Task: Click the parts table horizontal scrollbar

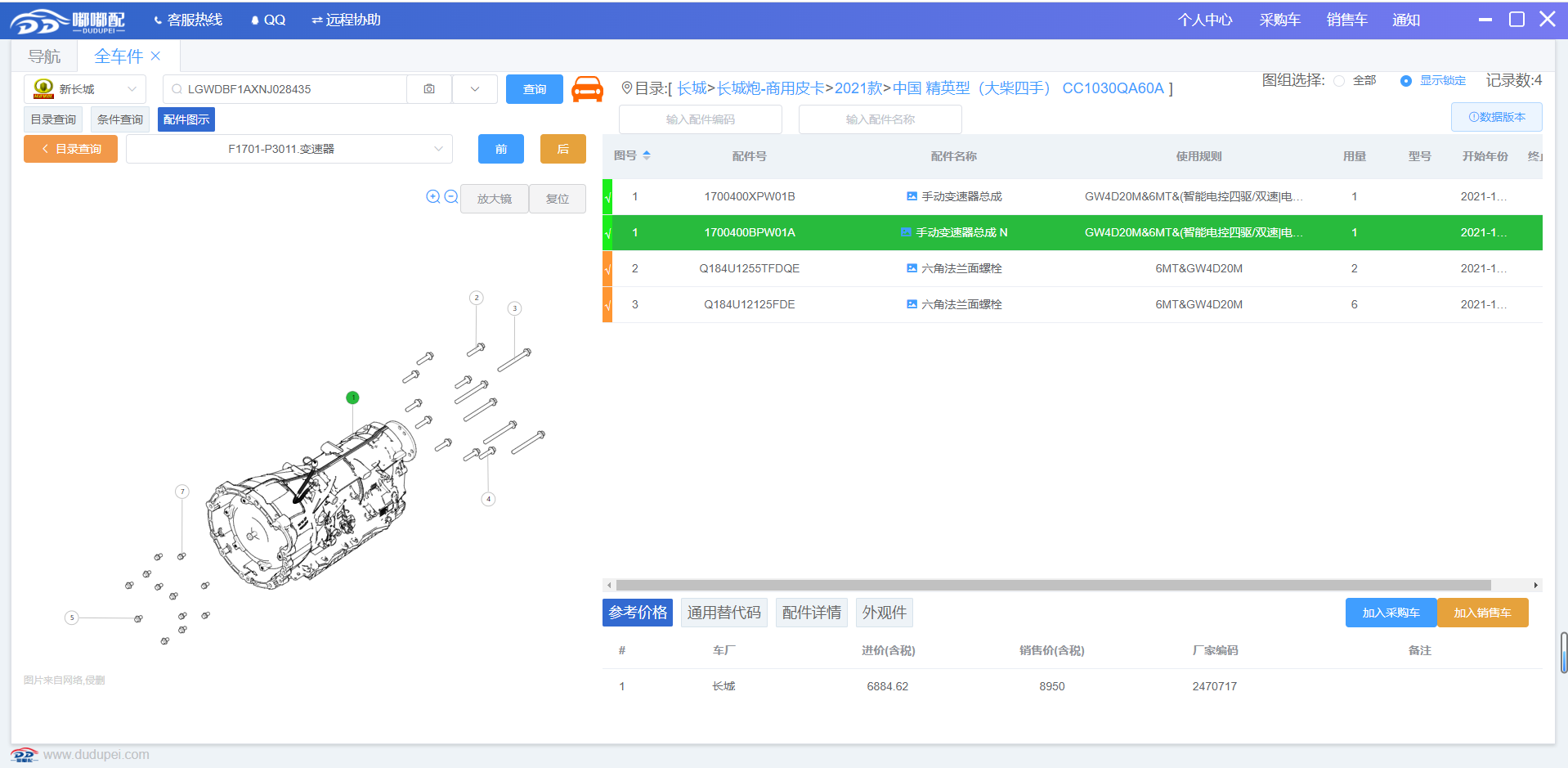Action: (x=1053, y=585)
